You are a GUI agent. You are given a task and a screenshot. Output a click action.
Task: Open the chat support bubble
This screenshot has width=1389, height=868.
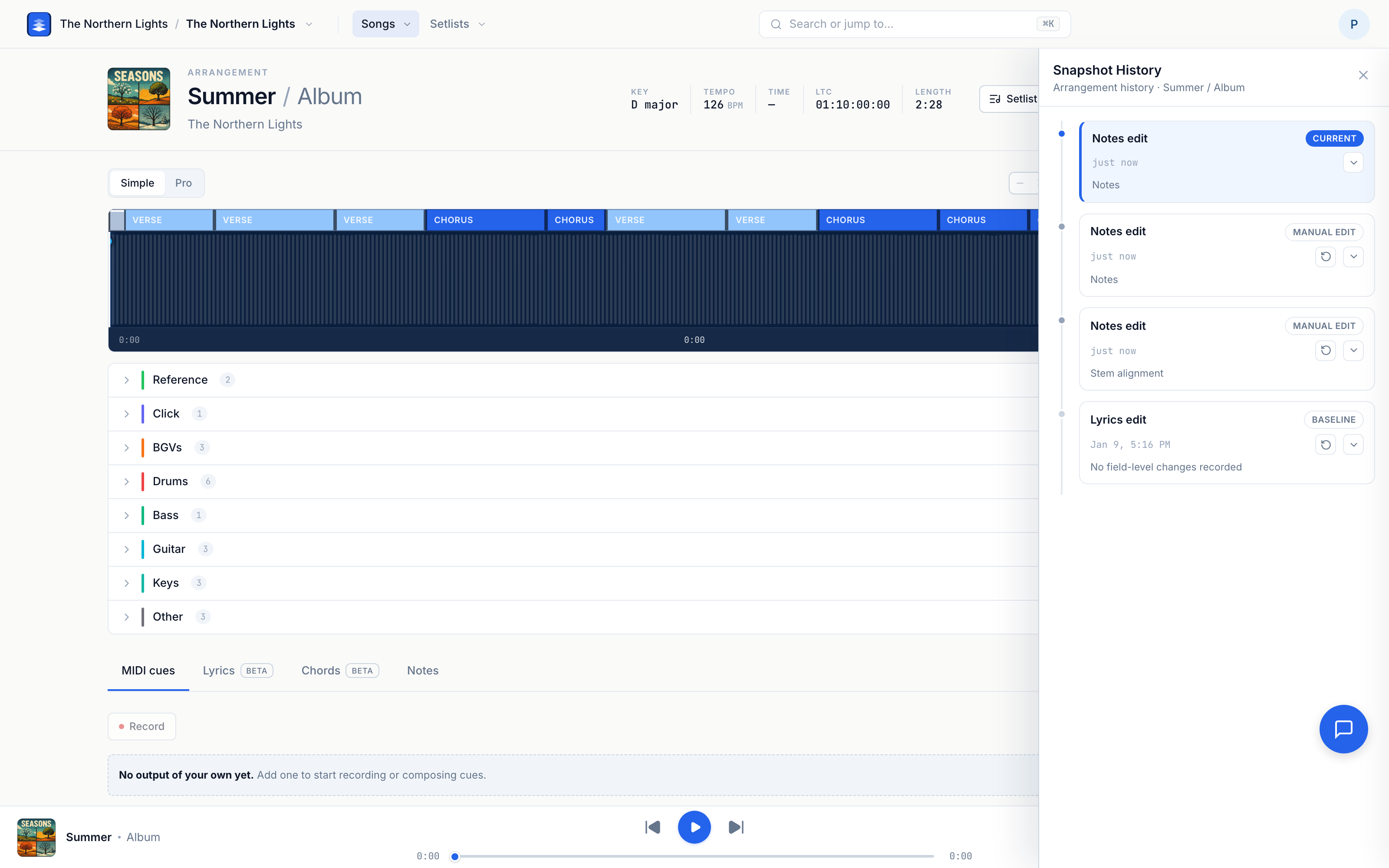coord(1343,729)
